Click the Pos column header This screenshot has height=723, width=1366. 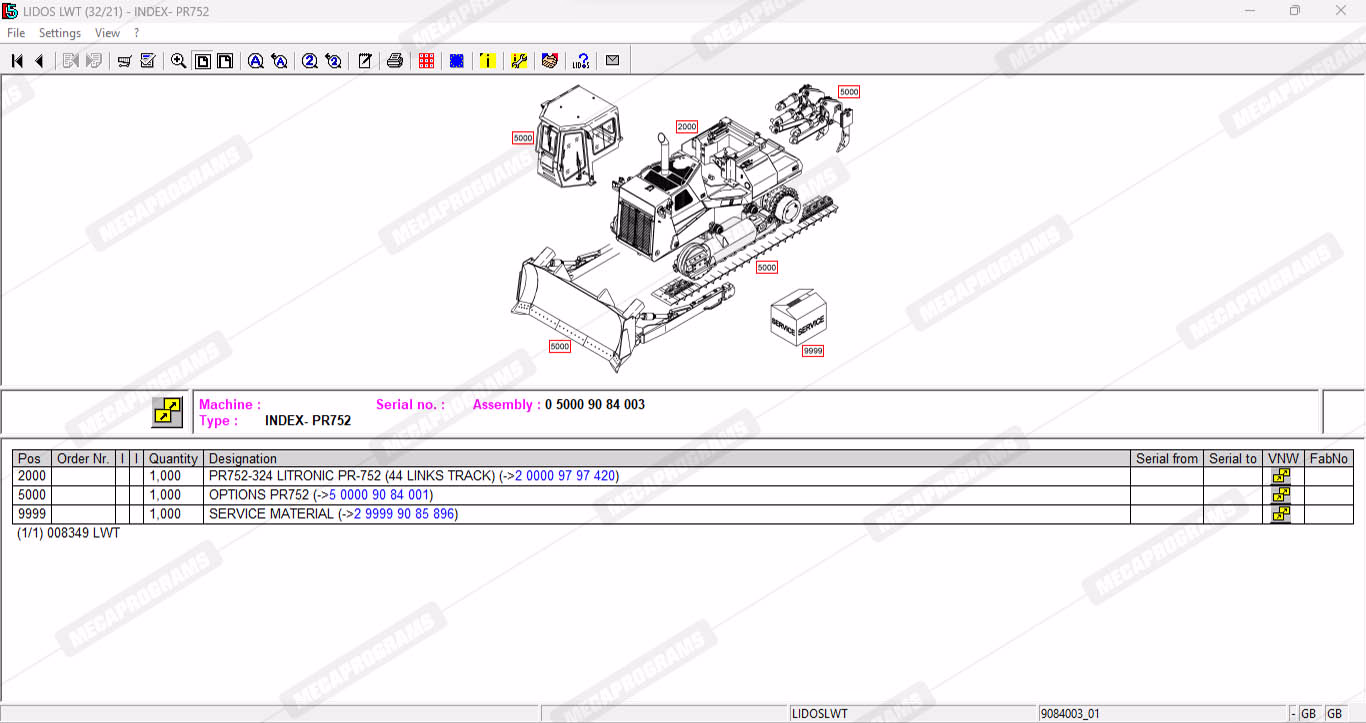pyautogui.click(x=32, y=459)
